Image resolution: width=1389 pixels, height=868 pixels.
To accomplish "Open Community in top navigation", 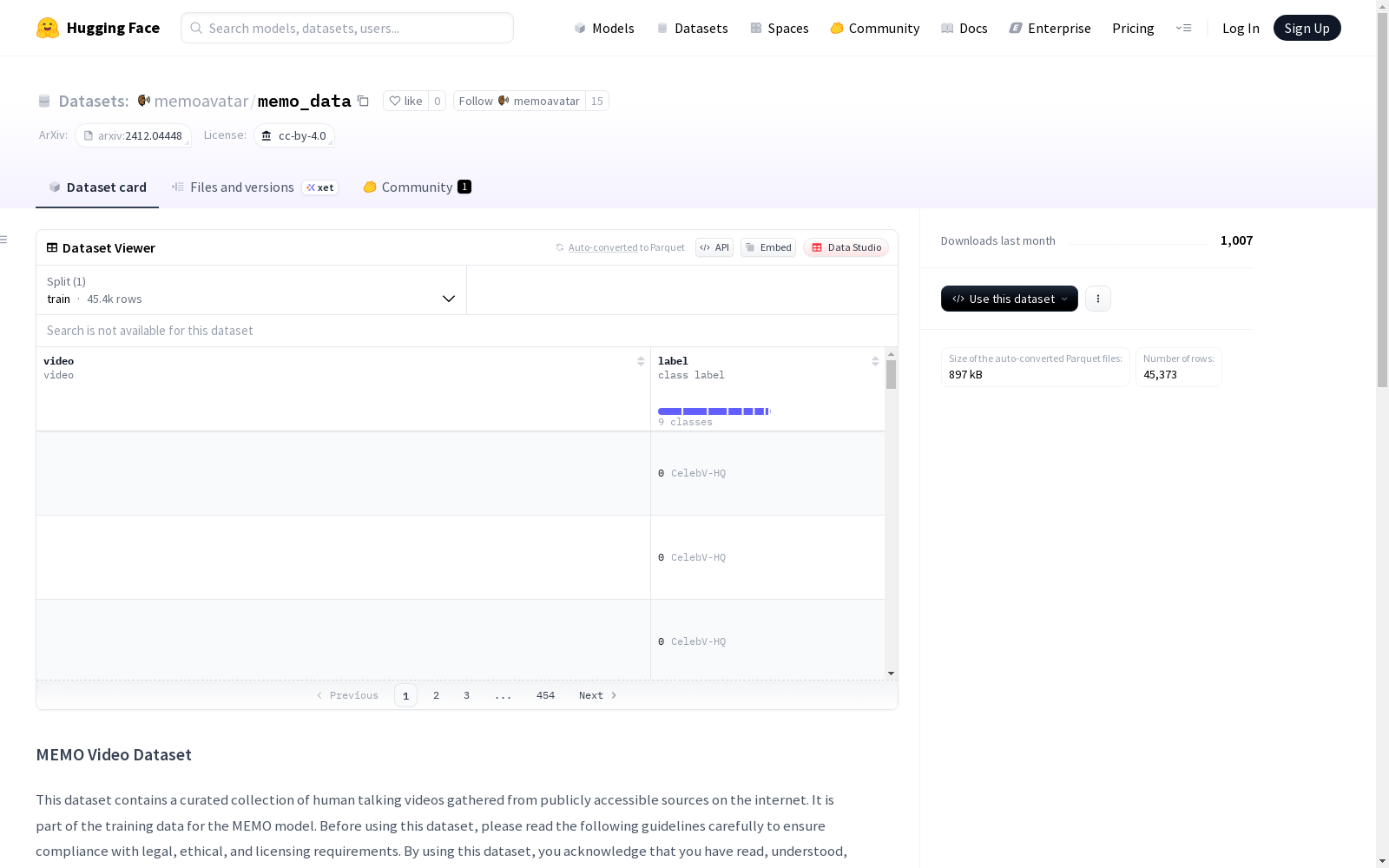I will click(x=874, y=28).
